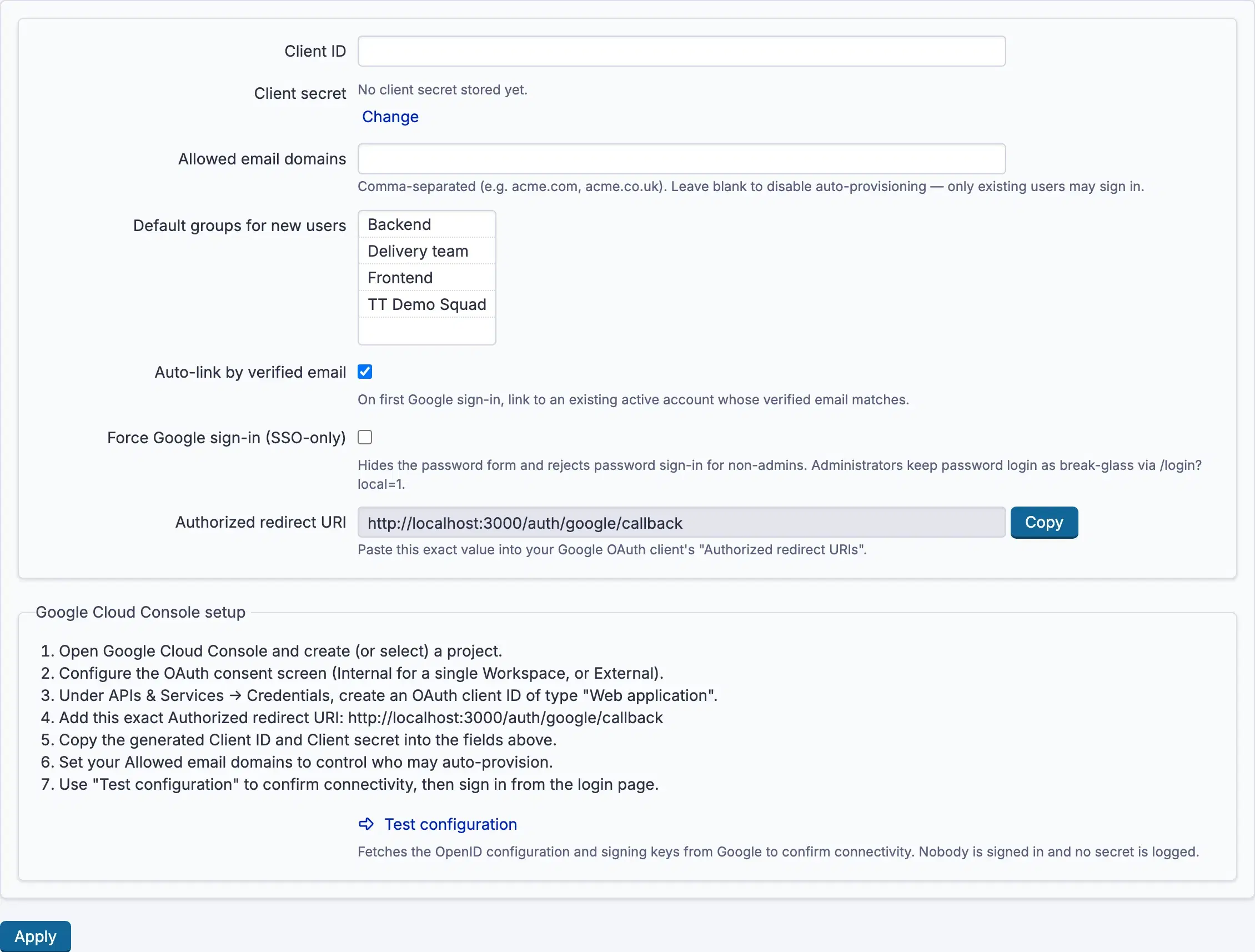This screenshot has width=1255, height=952.
Task: Select Backend in default groups list
Action: [426, 224]
